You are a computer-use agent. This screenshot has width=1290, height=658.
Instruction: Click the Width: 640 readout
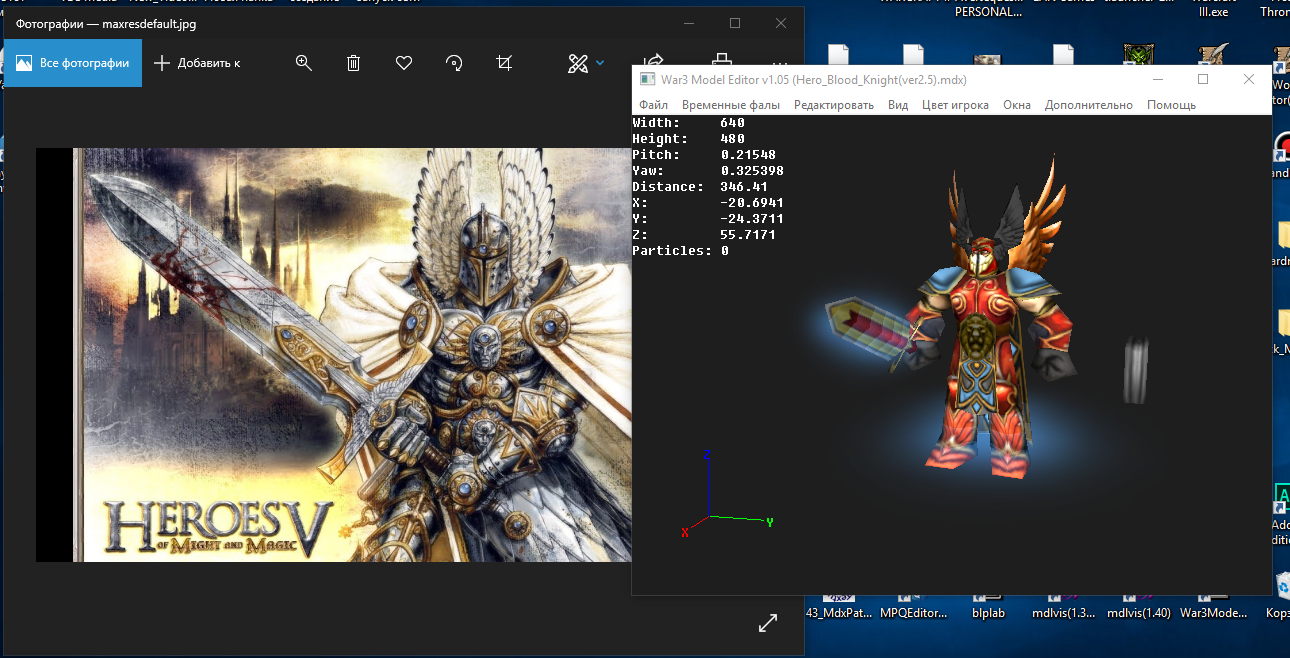(x=689, y=123)
